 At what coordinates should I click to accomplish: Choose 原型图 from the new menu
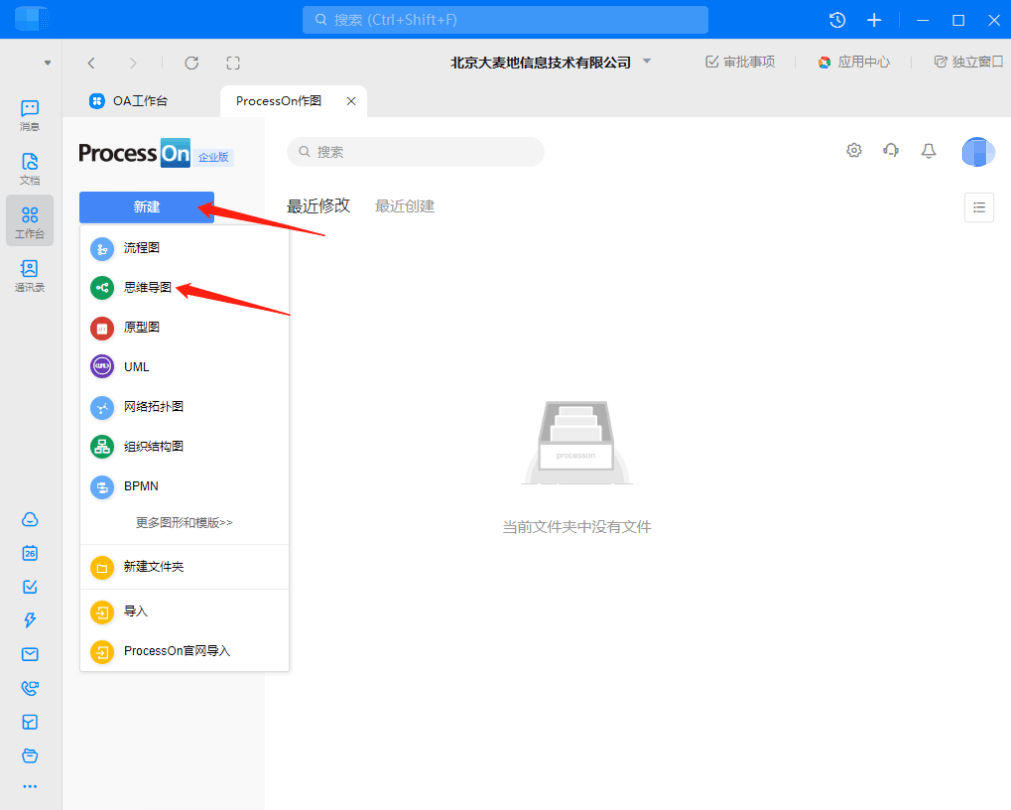point(184,328)
